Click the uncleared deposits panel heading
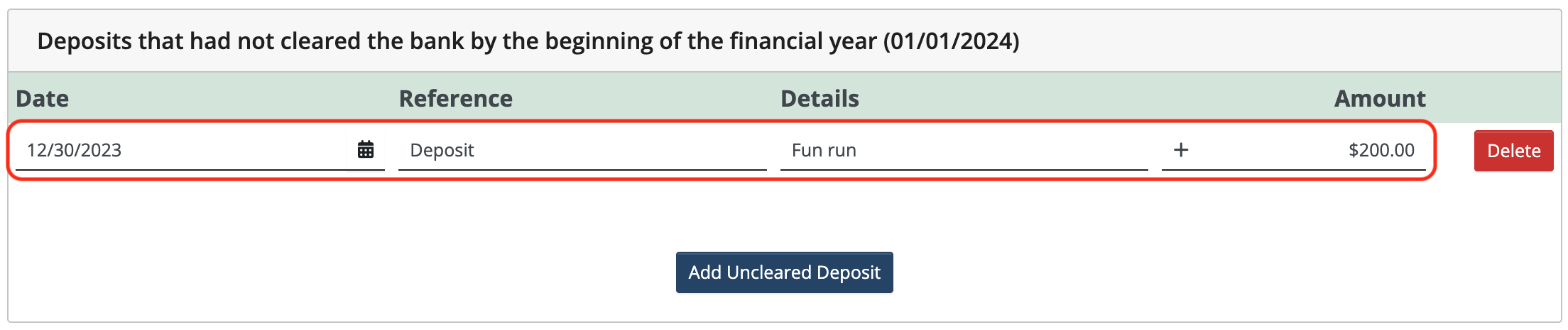Image resolution: width=1568 pixels, height=330 pixels. pyautogui.click(x=528, y=41)
